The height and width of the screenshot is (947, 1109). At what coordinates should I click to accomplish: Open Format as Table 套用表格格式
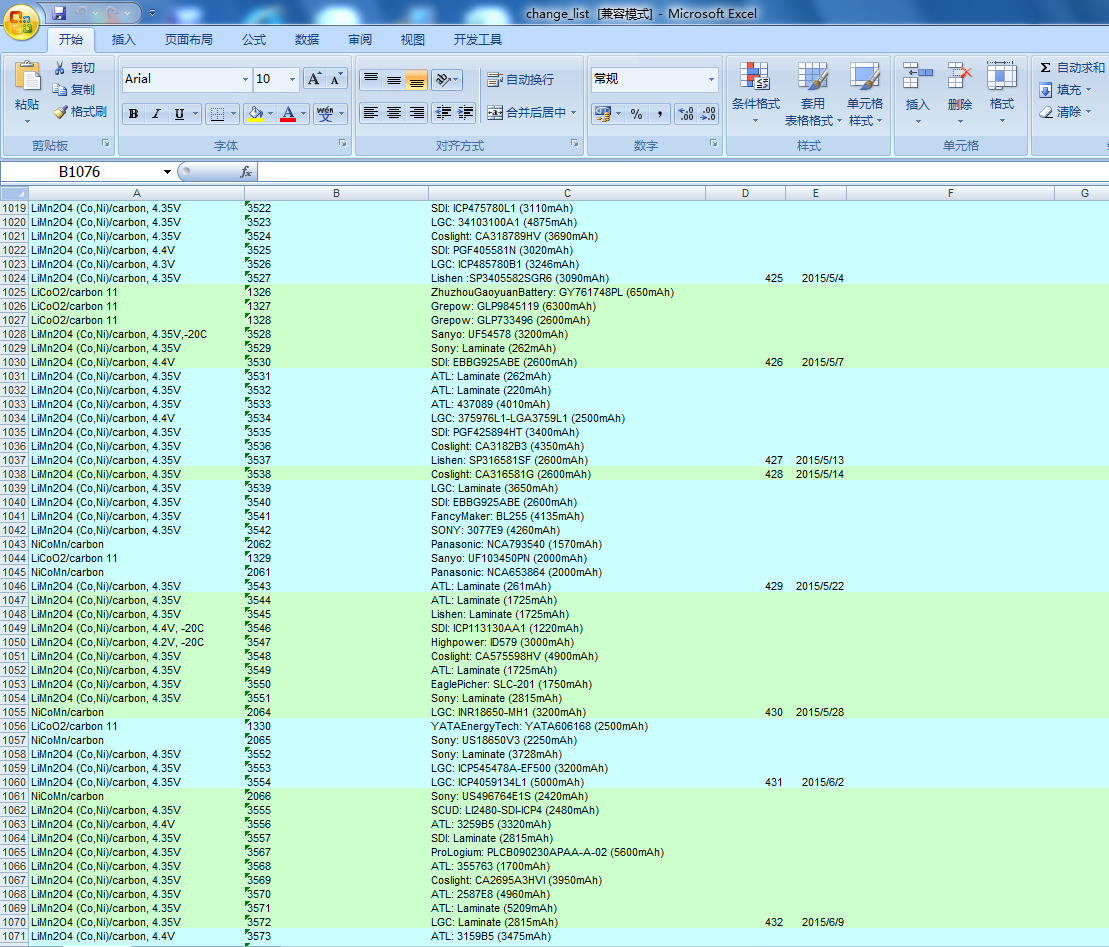point(813,93)
